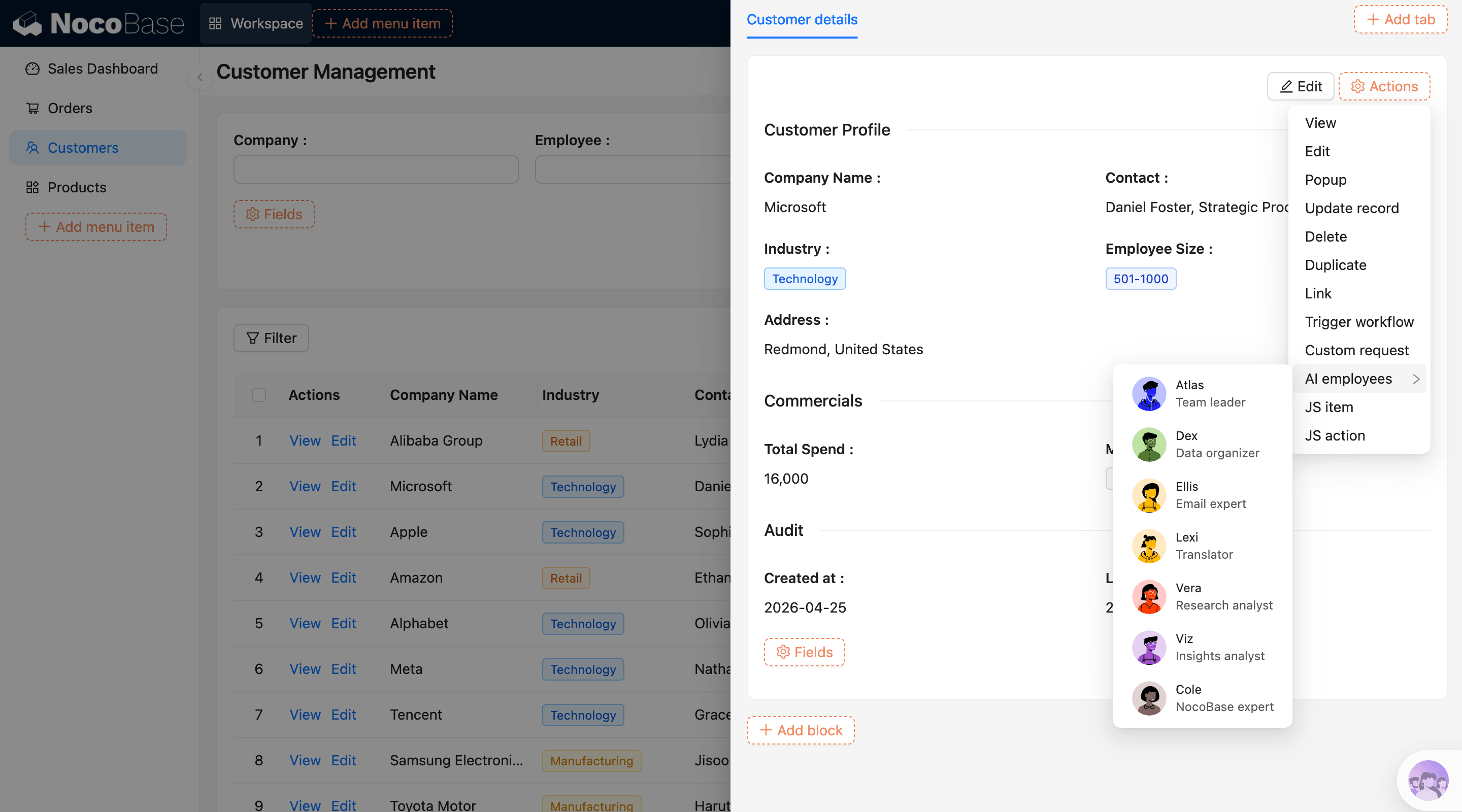Click the Edit button in details panel
The height and width of the screenshot is (812, 1462).
point(1300,86)
